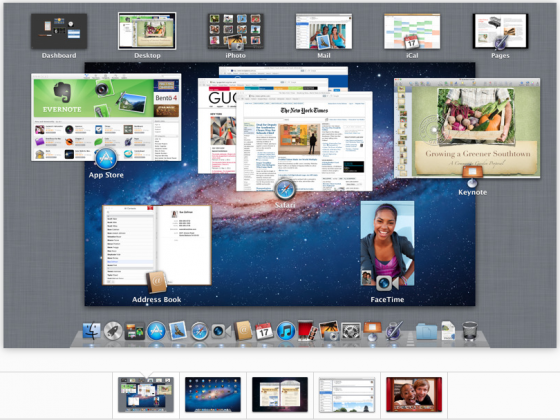Switch to the Desktop space thumbnail
The height and width of the screenshot is (420, 560).
(x=147, y=31)
